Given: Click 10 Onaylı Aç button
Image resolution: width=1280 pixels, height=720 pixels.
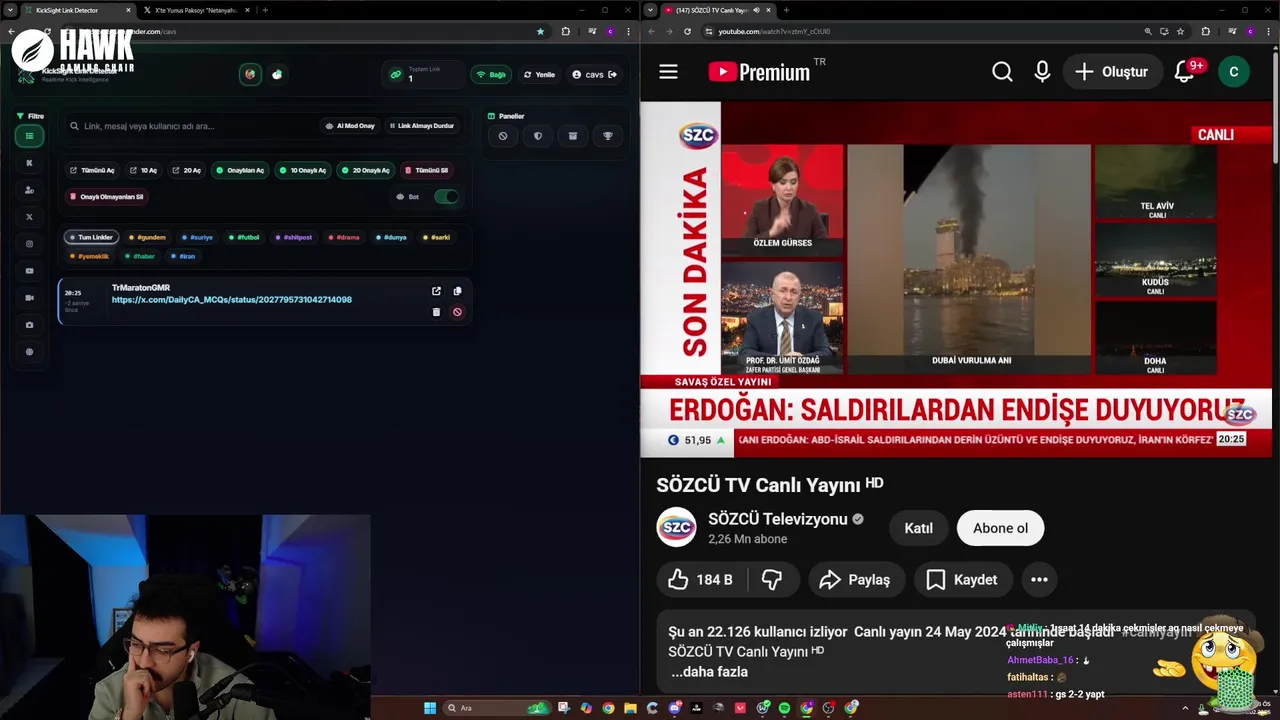Looking at the screenshot, I should [303, 170].
